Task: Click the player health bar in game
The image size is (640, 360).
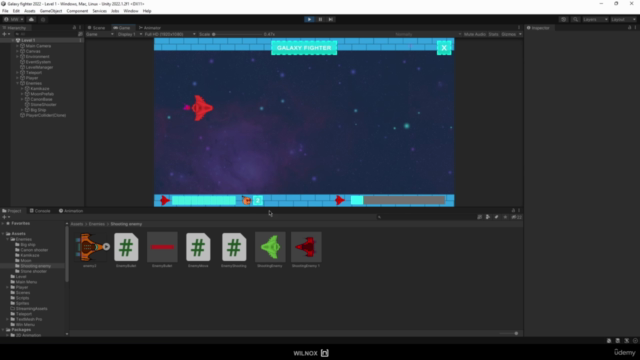Action: tap(204, 200)
